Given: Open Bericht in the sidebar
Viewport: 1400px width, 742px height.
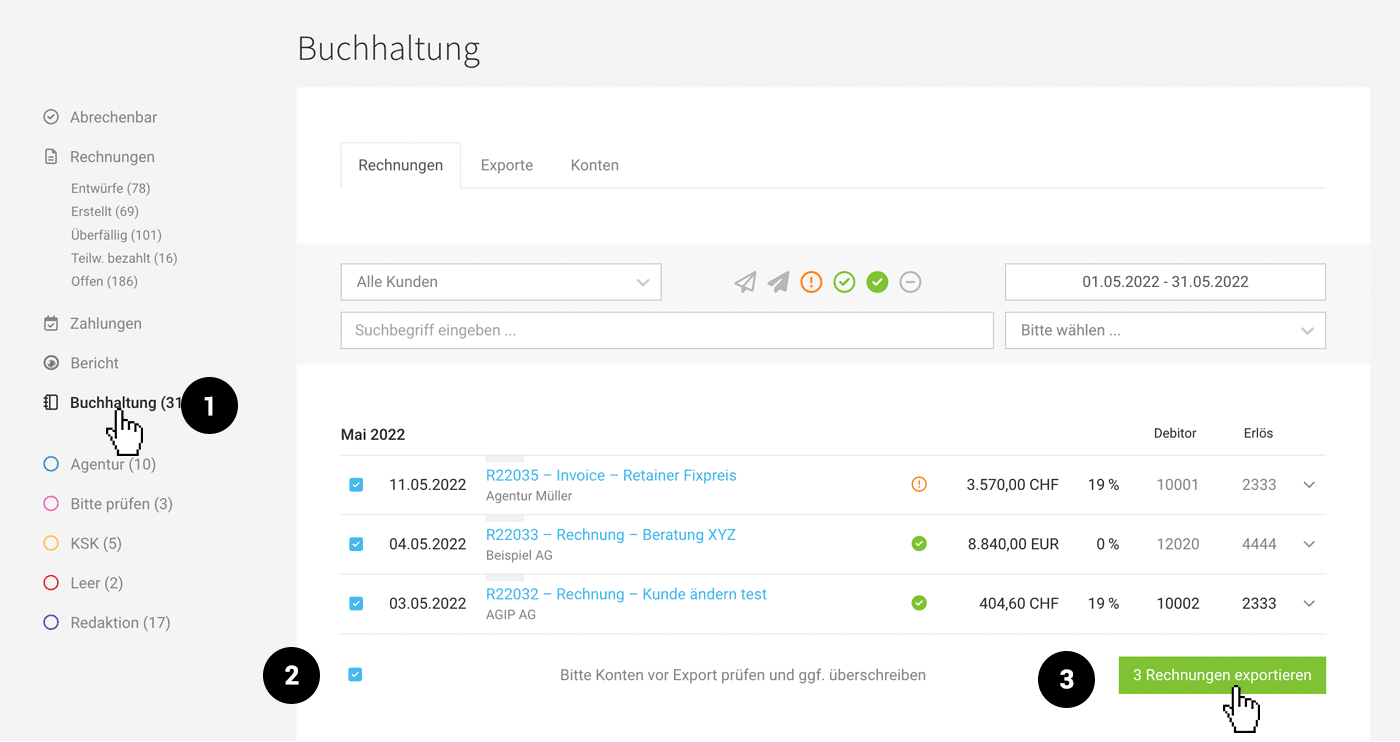Looking at the screenshot, I should click(x=94, y=363).
